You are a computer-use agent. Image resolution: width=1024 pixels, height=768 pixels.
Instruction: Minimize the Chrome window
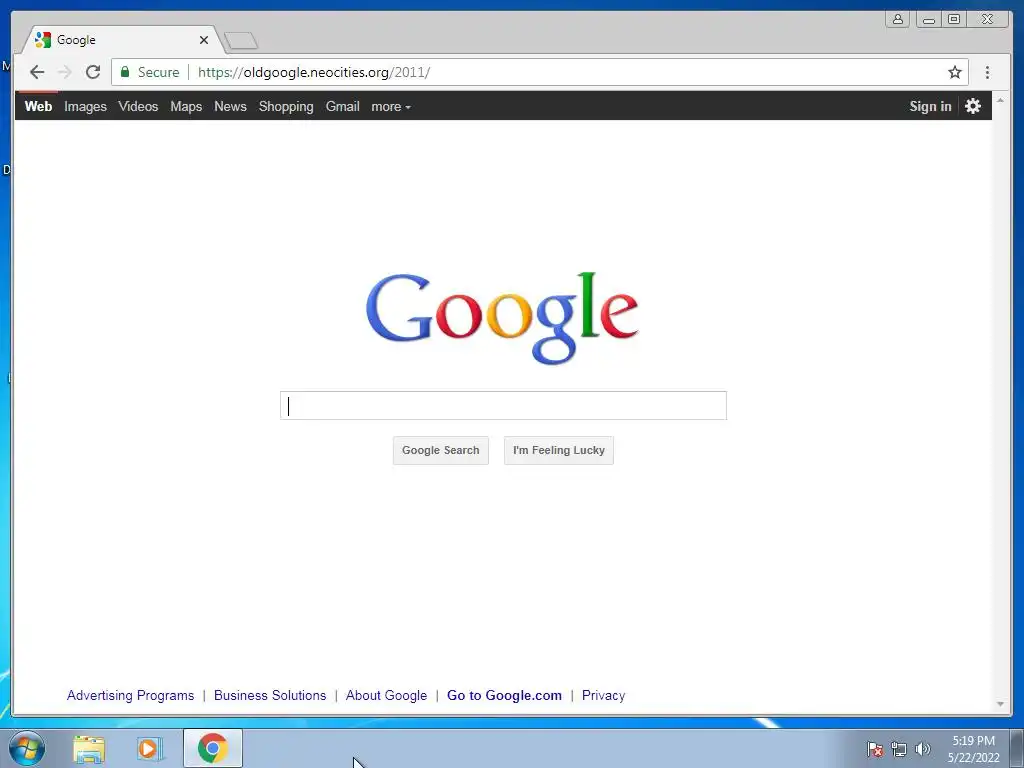(929, 19)
